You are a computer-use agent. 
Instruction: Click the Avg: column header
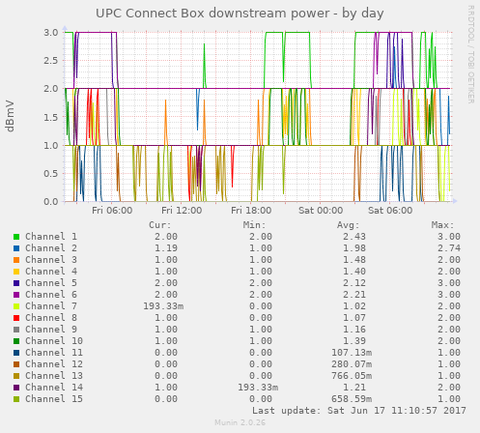pos(348,225)
